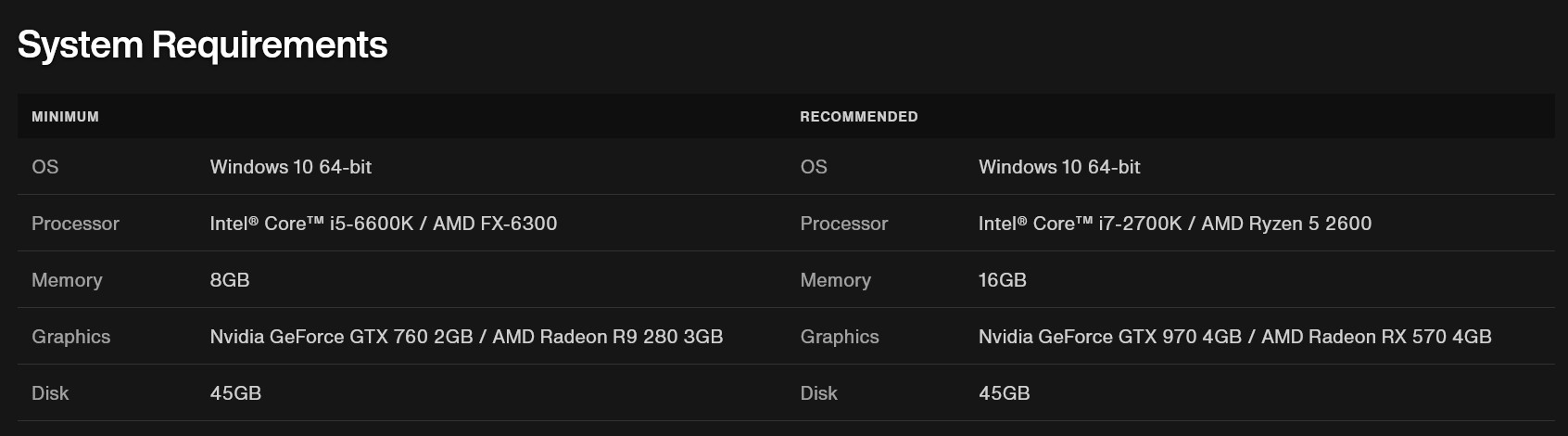This screenshot has height=436, width=1568.
Task: Select the 16GB recommended memory value
Action: [1002, 280]
